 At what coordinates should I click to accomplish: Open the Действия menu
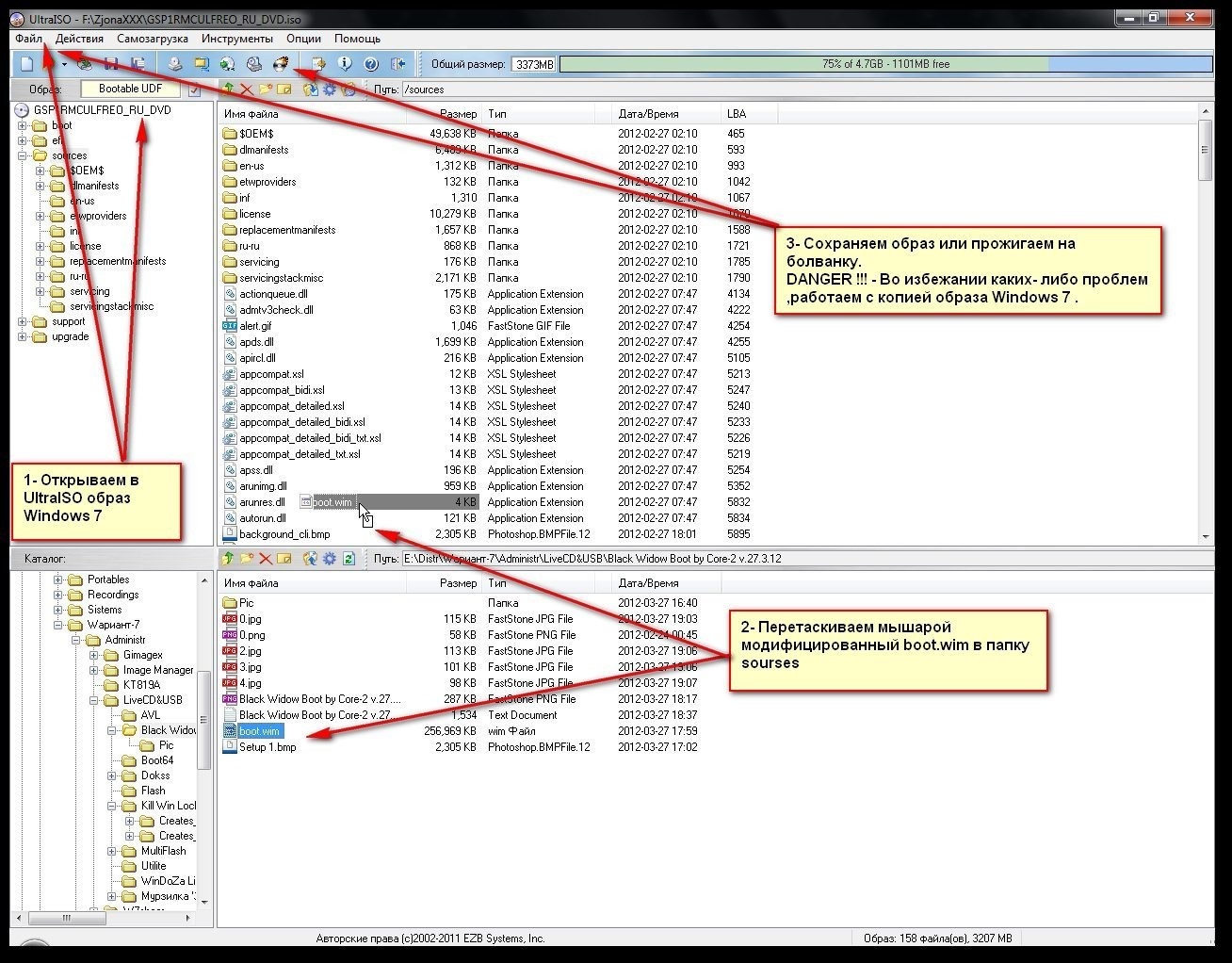point(79,39)
